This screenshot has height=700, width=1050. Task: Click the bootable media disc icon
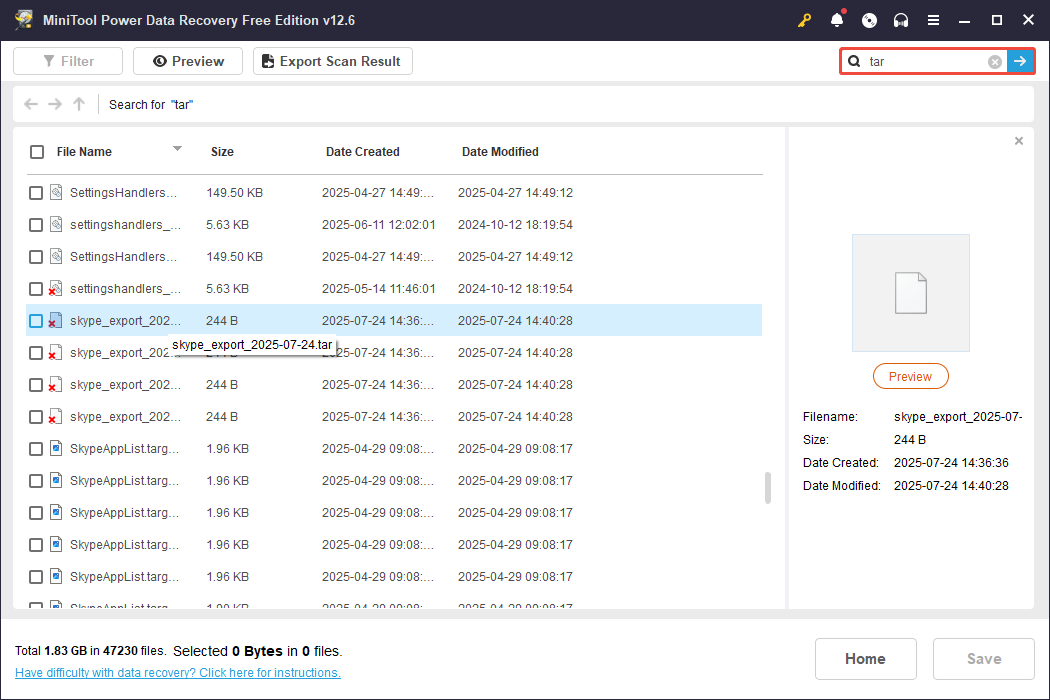(x=868, y=19)
